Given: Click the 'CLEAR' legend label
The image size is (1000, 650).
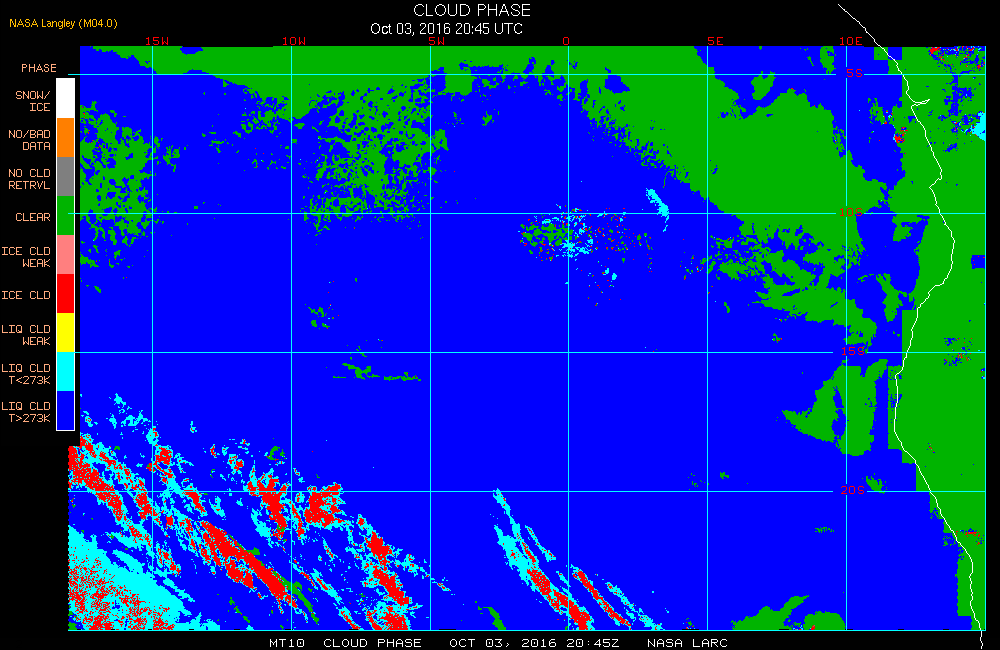Looking at the screenshot, I should [x=33, y=217].
